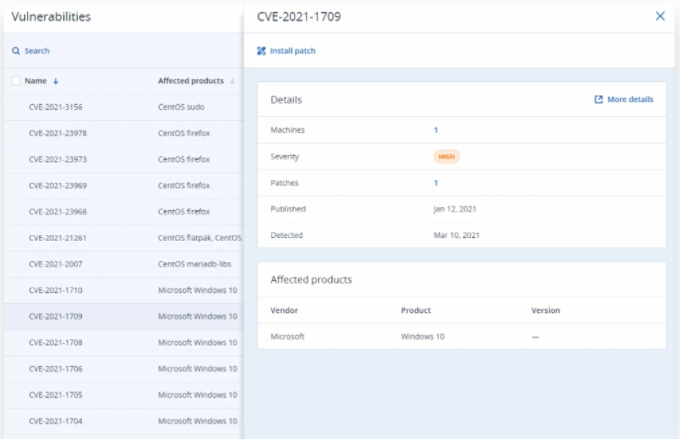680x439 pixels.
Task: Select the CVE-2021-1709 list row
Action: [x=124, y=317]
